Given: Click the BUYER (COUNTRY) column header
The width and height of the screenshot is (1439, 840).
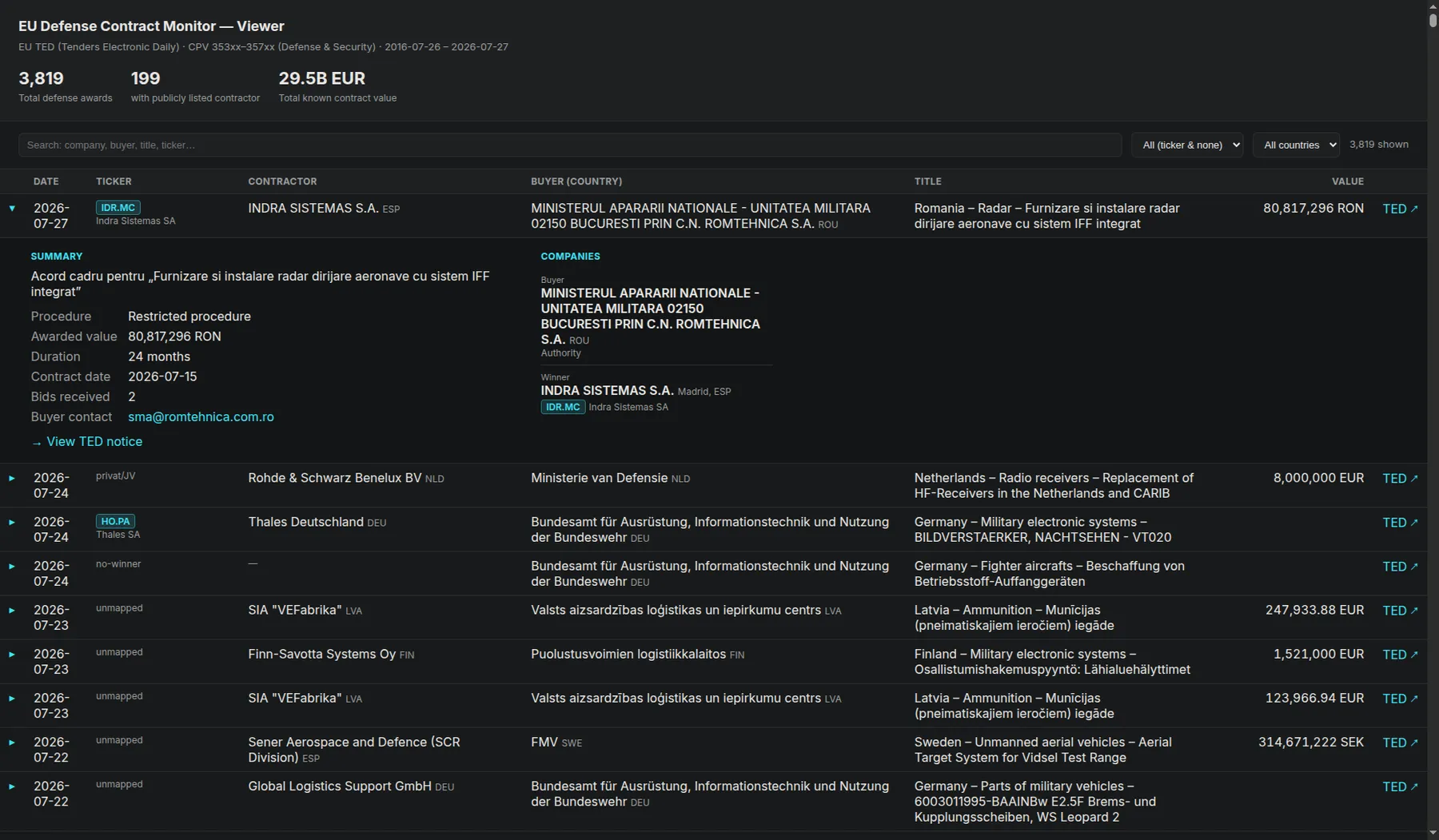Looking at the screenshot, I should (x=576, y=181).
